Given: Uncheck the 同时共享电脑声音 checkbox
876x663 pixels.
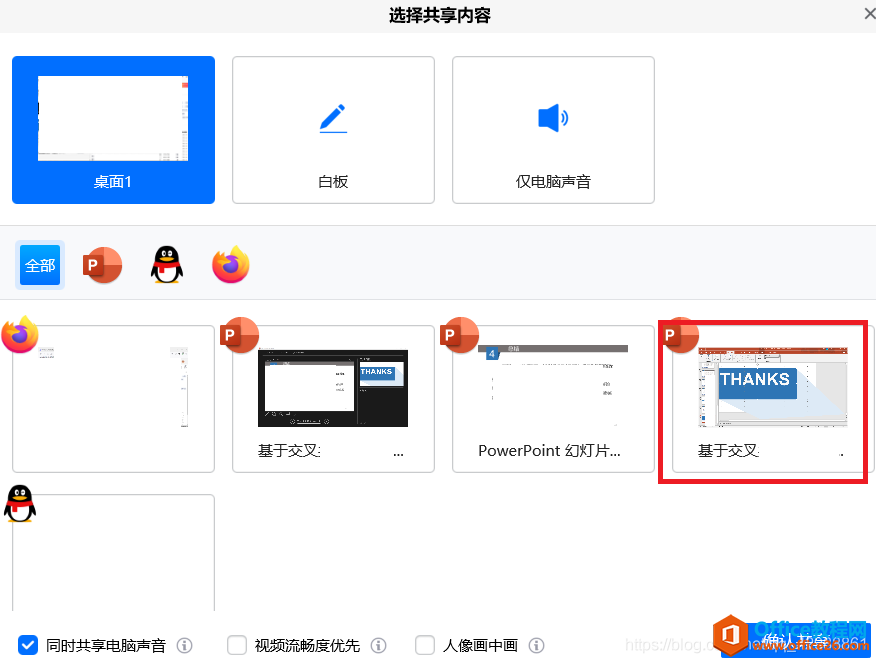Looking at the screenshot, I should click(27, 645).
